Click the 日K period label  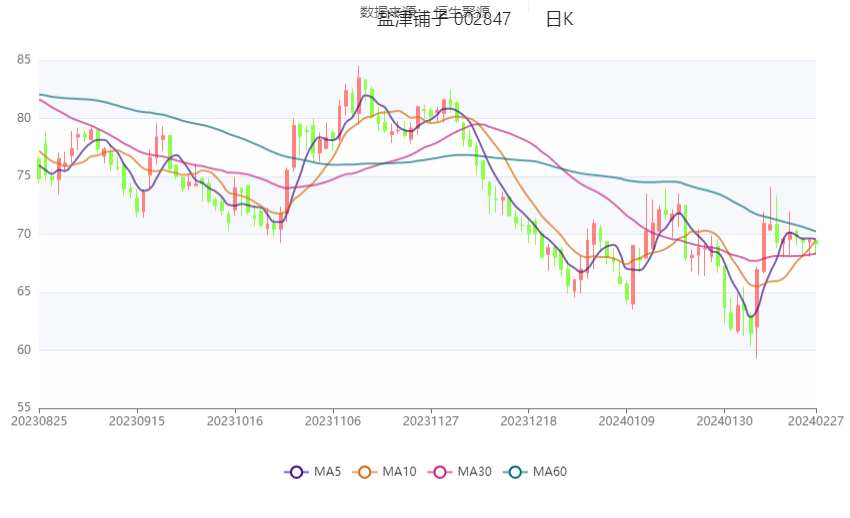(559, 20)
